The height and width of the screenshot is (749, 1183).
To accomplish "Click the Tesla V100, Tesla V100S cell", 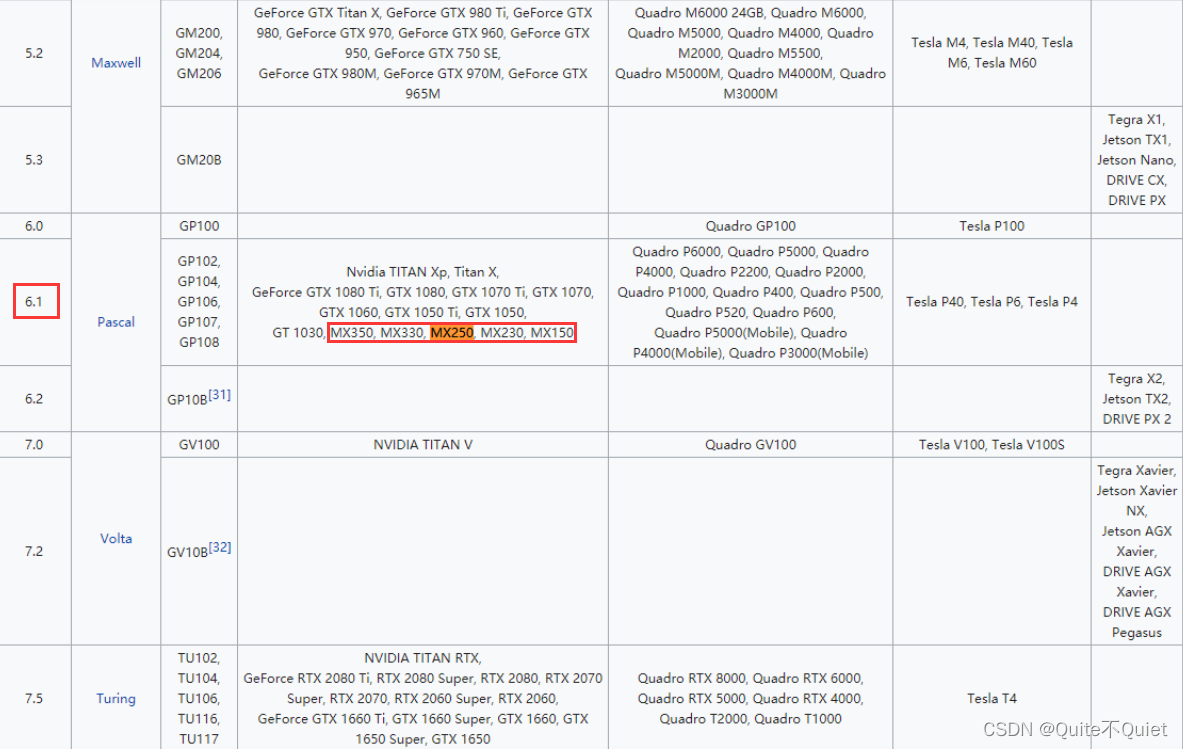I will tap(992, 445).
